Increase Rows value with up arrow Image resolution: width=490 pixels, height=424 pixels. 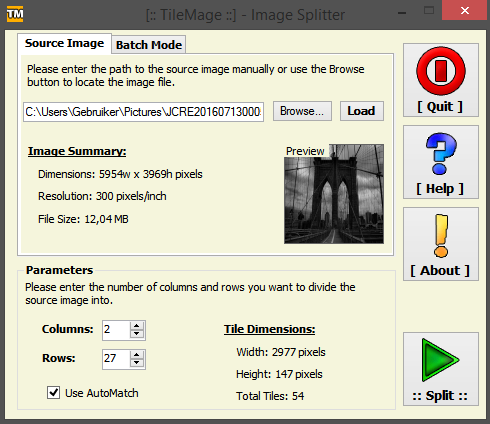(x=137, y=355)
